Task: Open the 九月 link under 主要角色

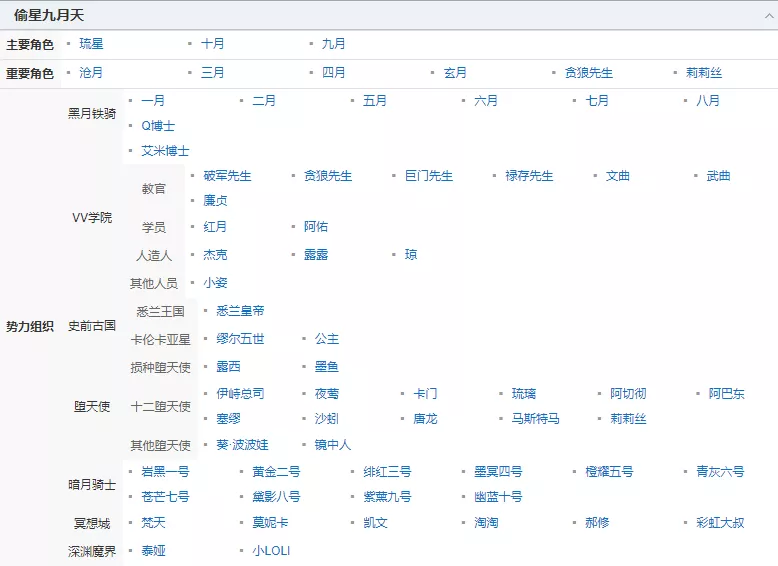Action: (333, 44)
